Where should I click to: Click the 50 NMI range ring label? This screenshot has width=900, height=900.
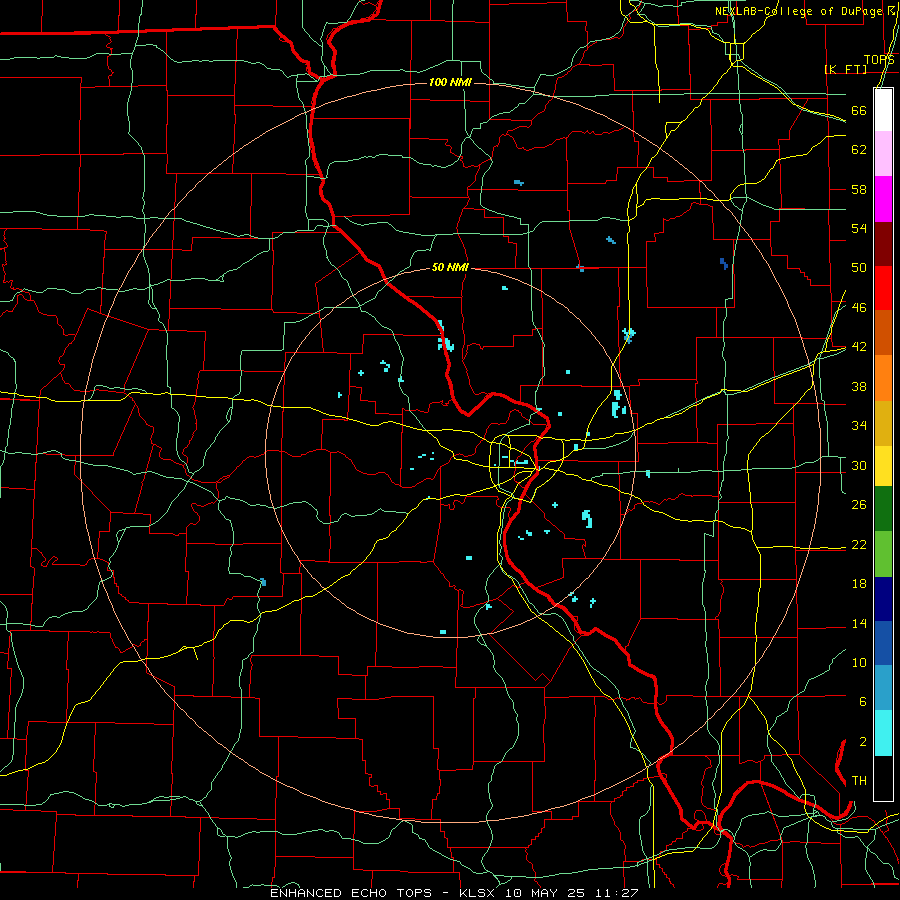450,267
